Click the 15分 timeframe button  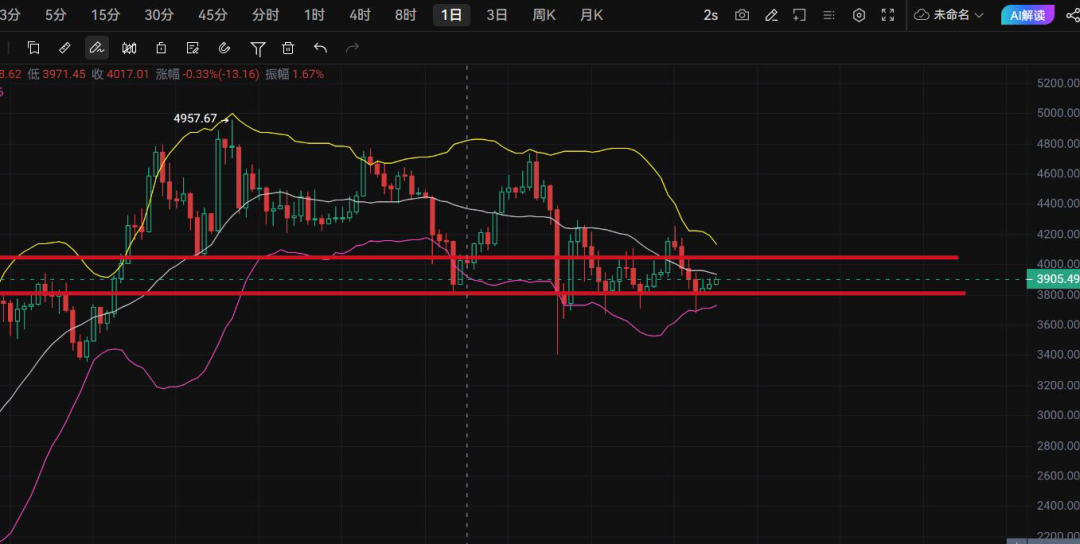(105, 15)
